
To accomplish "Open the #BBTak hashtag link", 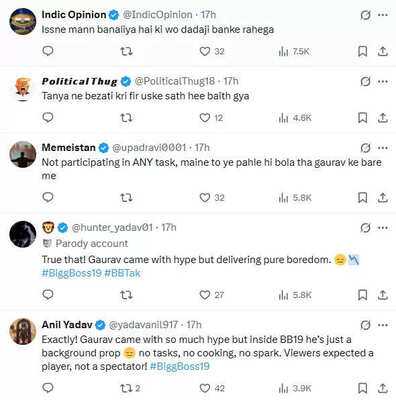I will [x=122, y=273].
